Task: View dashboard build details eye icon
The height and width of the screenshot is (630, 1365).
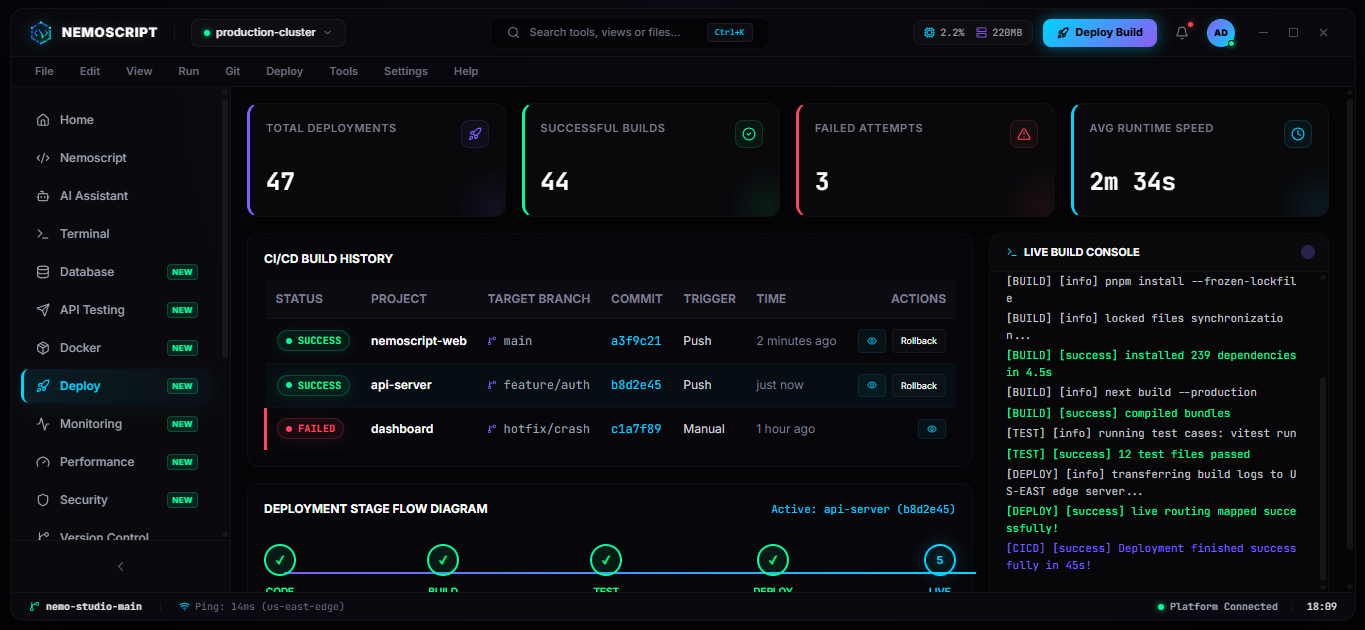Action: click(932, 429)
